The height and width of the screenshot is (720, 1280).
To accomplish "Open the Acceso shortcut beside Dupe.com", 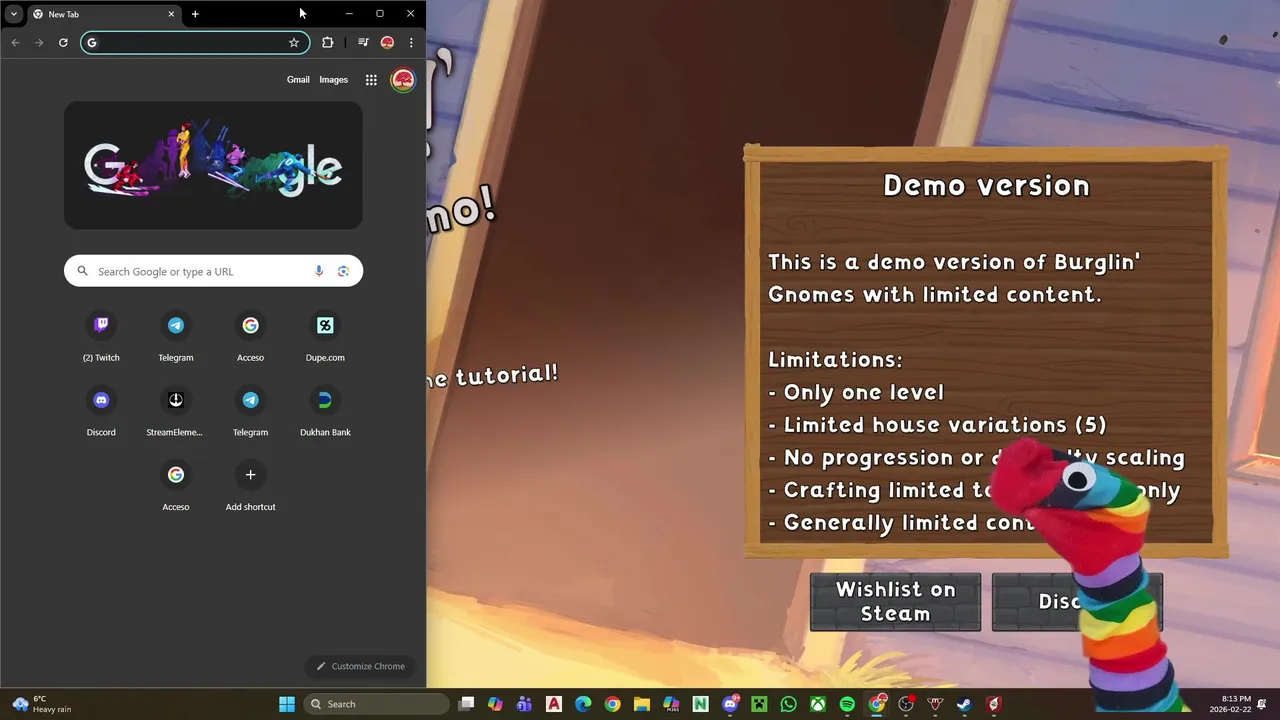I will [x=250, y=336].
